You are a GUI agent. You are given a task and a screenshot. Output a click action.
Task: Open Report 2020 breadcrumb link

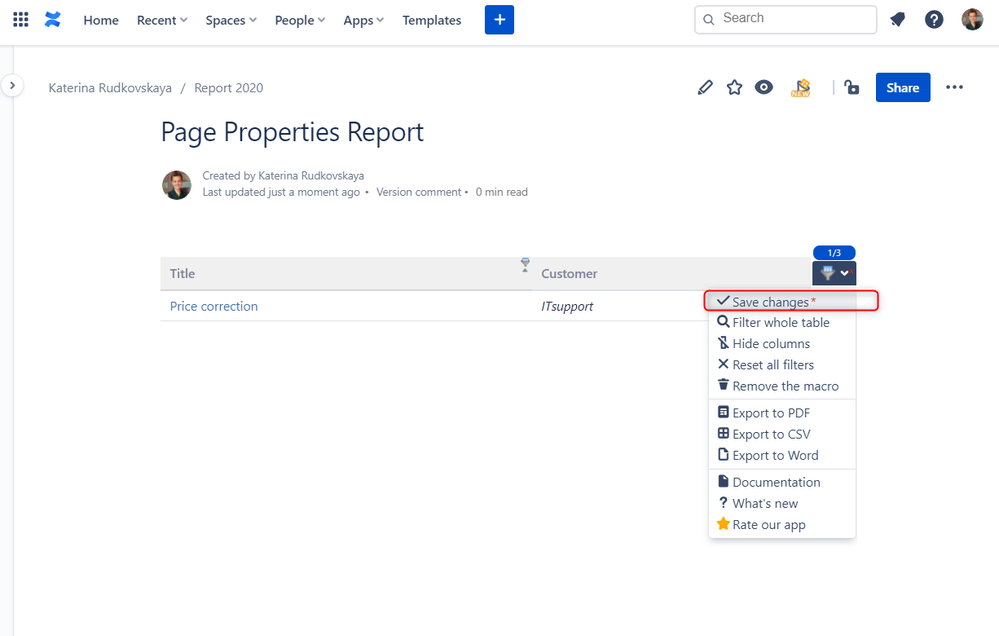(229, 88)
